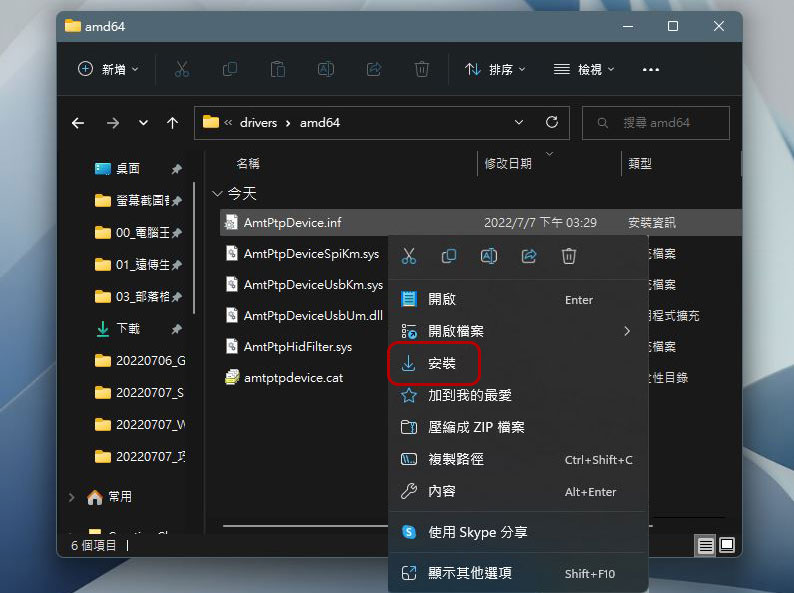Screen dimensions: 794x593
Task: Click the amd64 breadcrumb in address bar
Action: coord(320,123)
